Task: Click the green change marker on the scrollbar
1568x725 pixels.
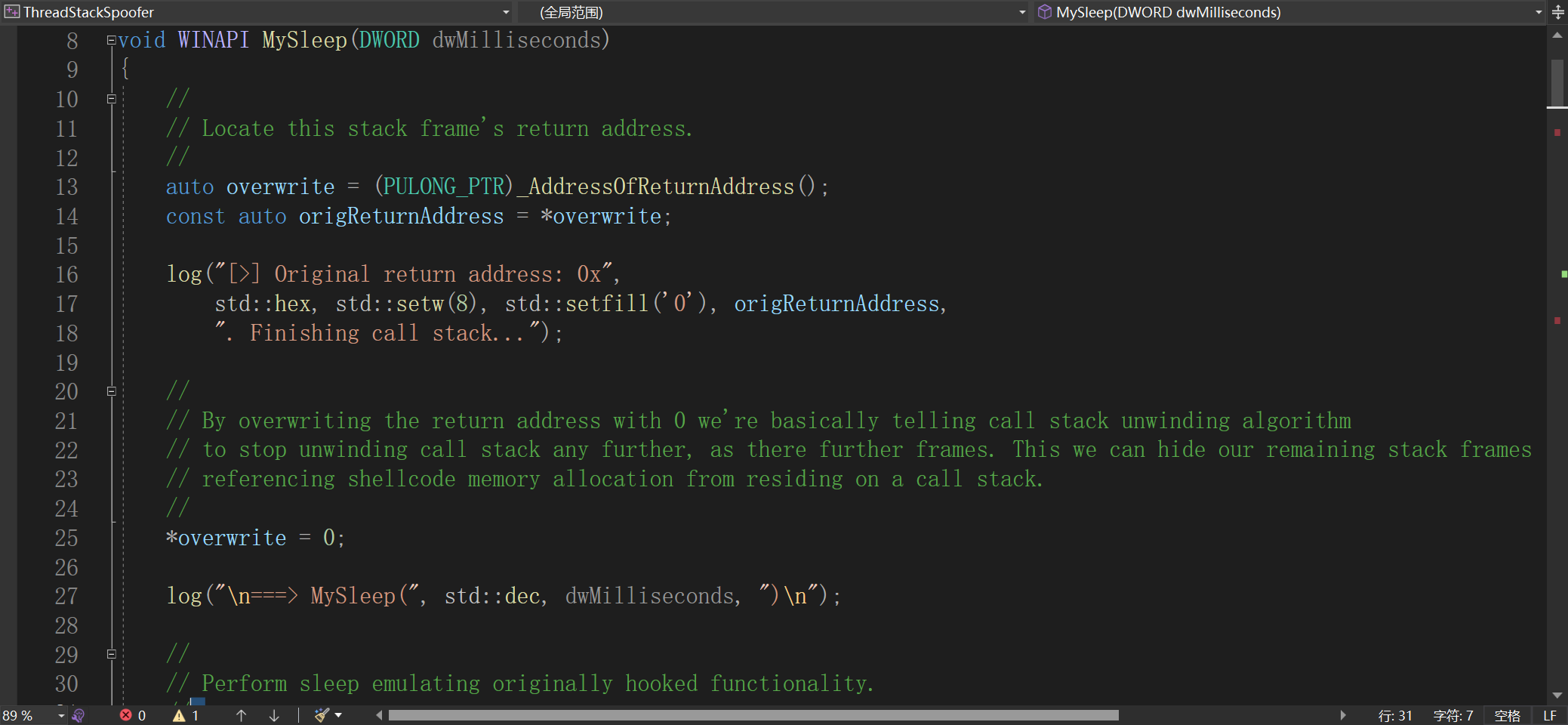Action: click(x=1564, y=274)
